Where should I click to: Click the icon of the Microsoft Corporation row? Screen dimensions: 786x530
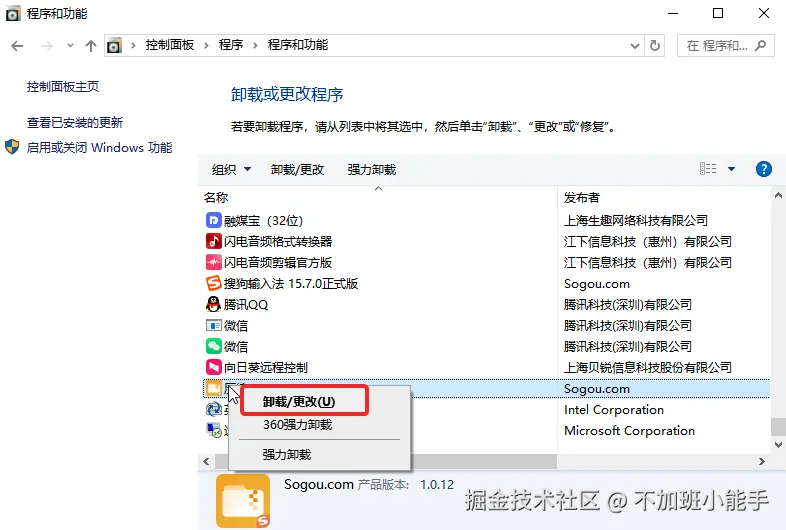pyautogui.click(x=214, y=430)
